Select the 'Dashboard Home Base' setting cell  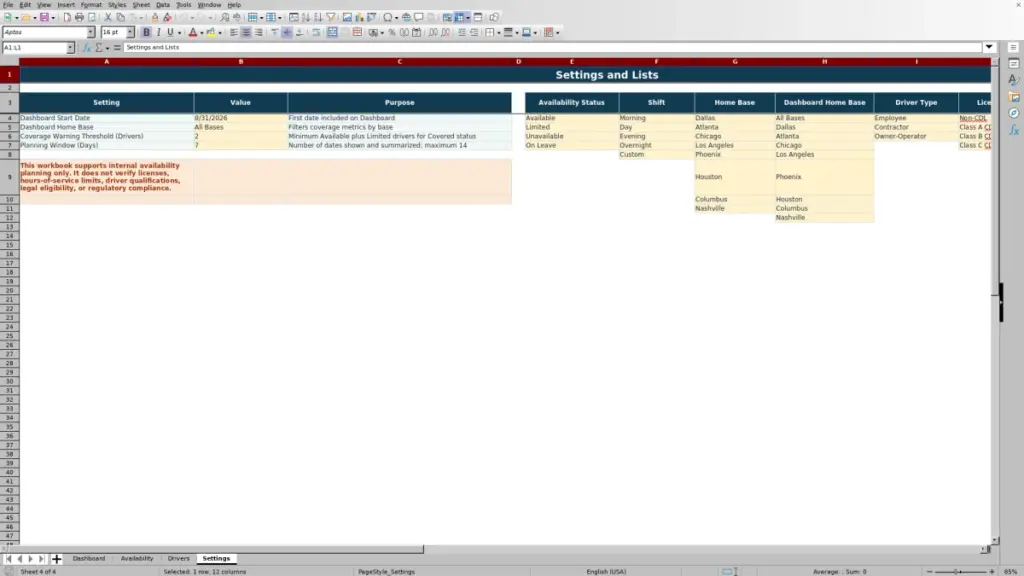pos(106,127)
